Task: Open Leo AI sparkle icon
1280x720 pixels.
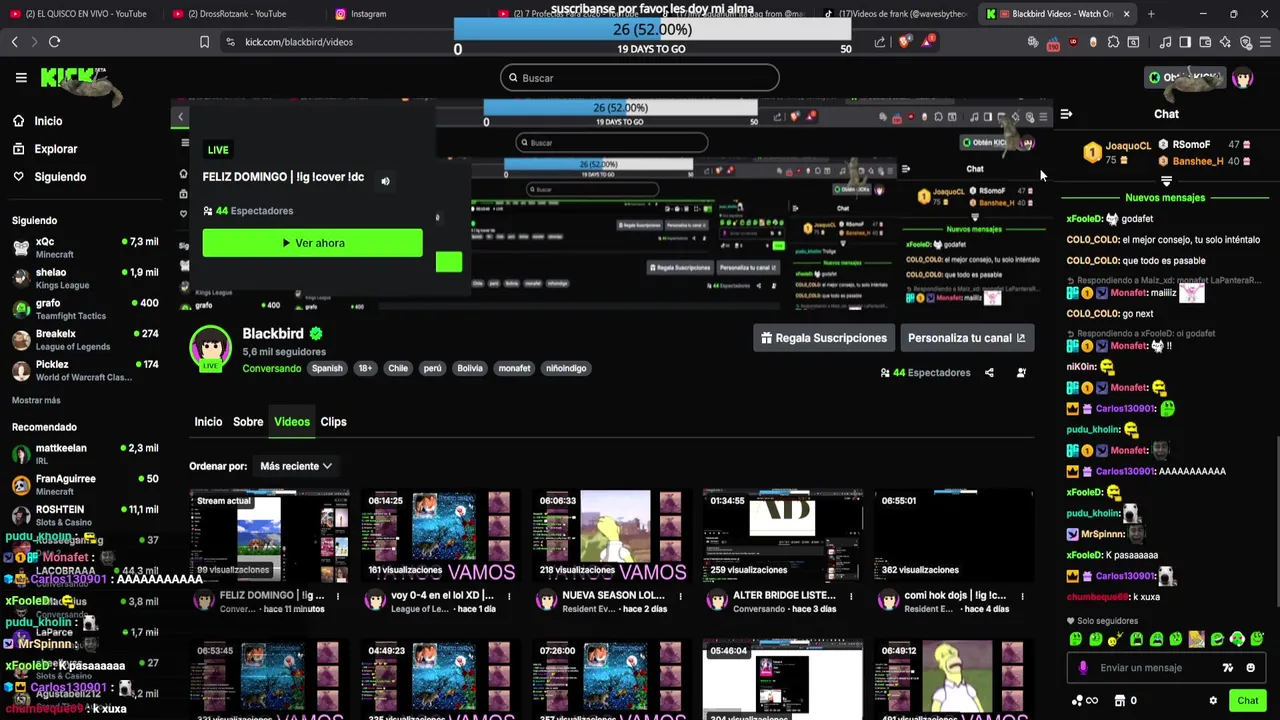Action: [x=1225, y=42]
